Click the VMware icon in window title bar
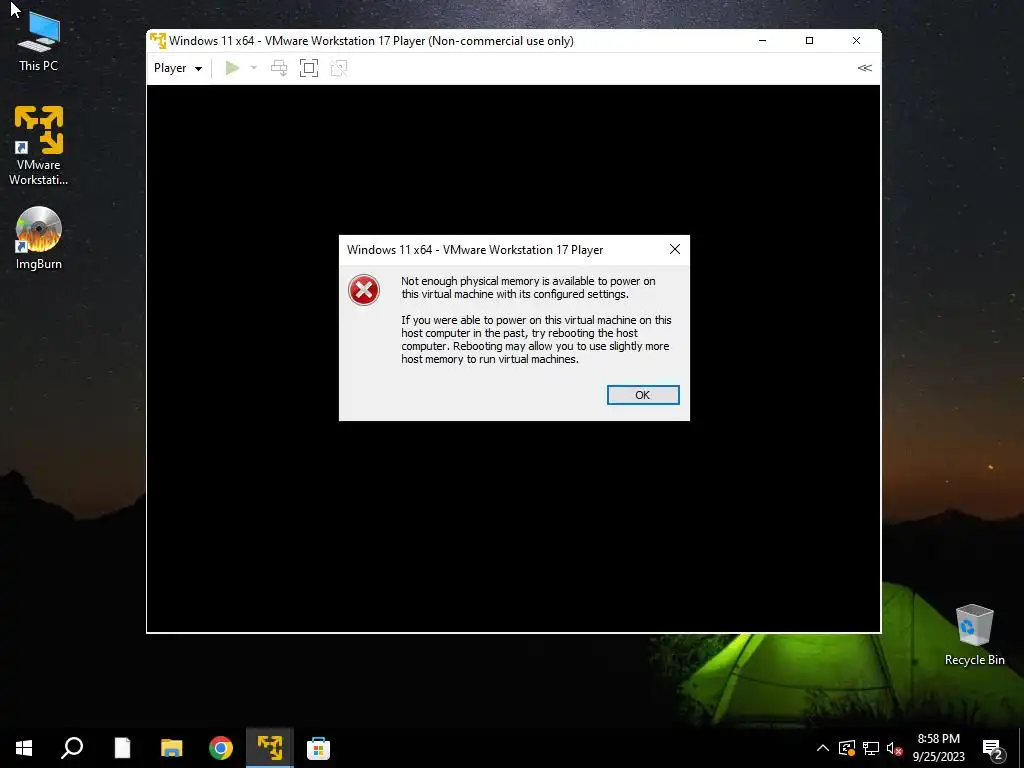1024x768 pixels. point(158,40)
